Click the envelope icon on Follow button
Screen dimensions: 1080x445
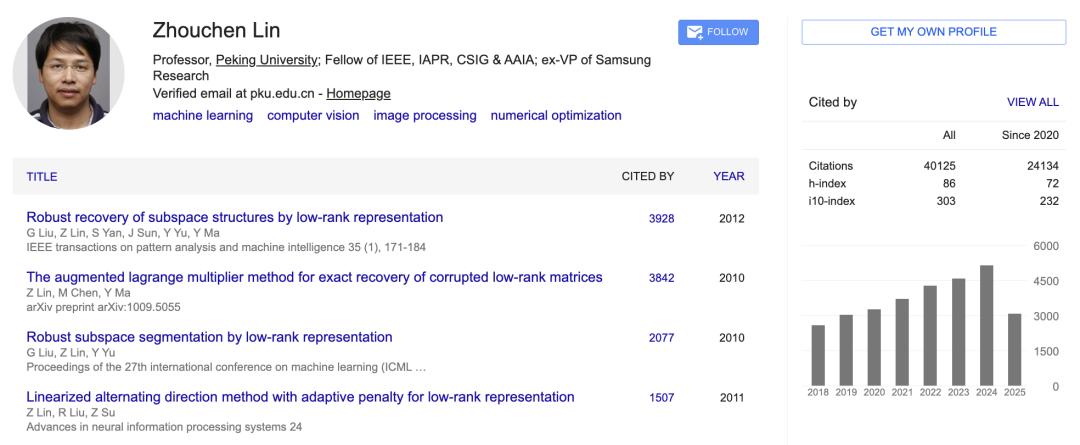694,32
